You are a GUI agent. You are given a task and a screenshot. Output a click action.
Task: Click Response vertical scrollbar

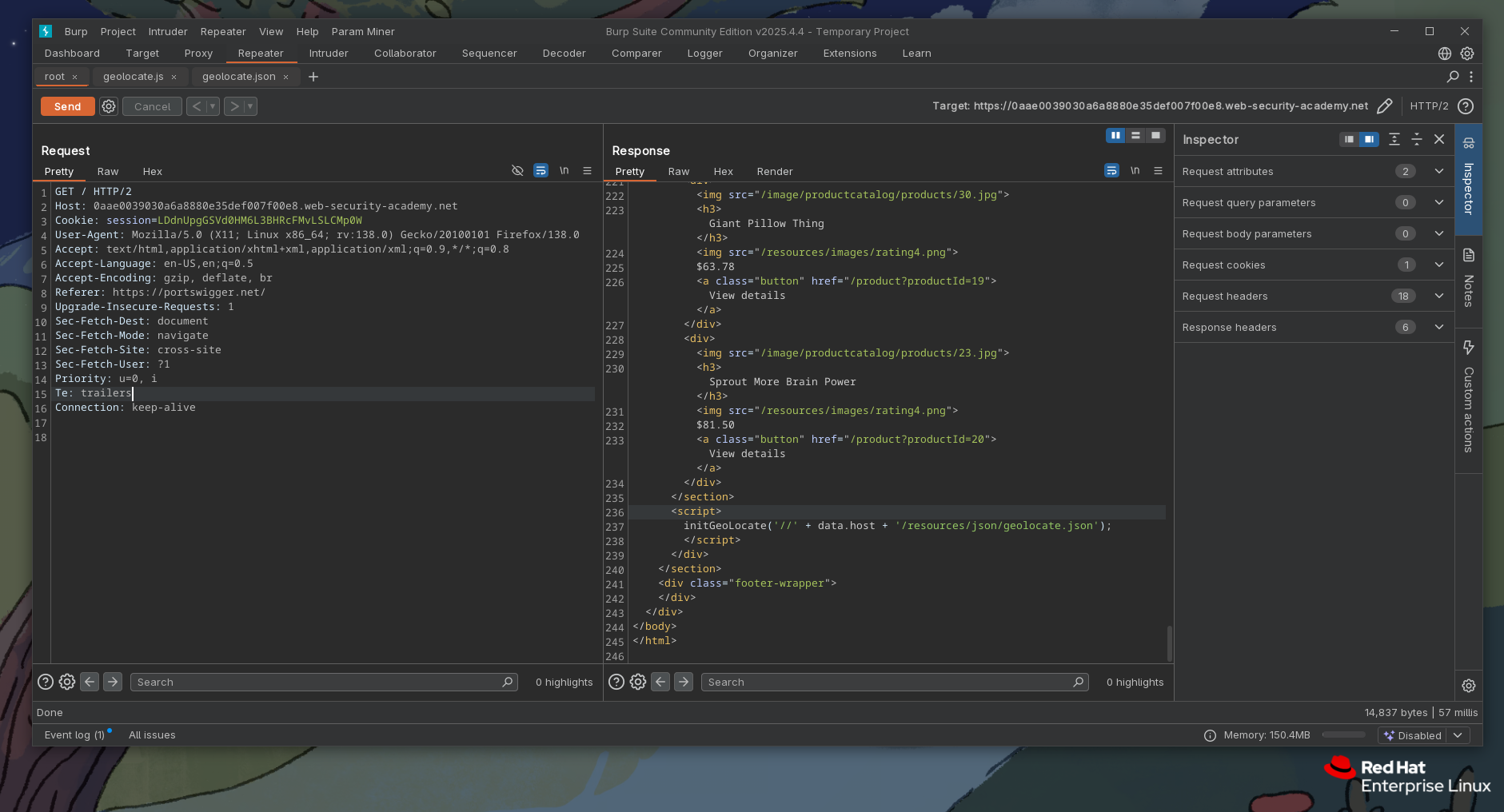pos(1169,643)
